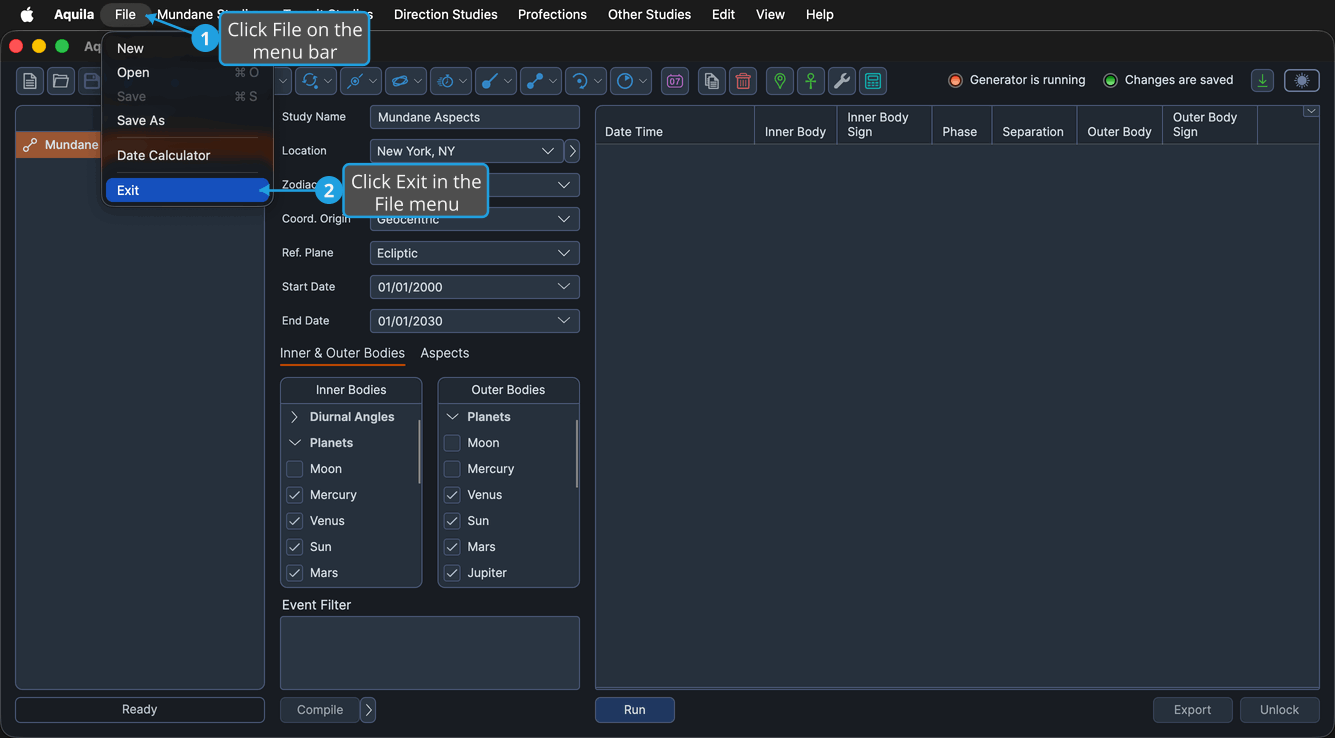Expand Diurnal Angles in Inner Bodies

[294, 417]
